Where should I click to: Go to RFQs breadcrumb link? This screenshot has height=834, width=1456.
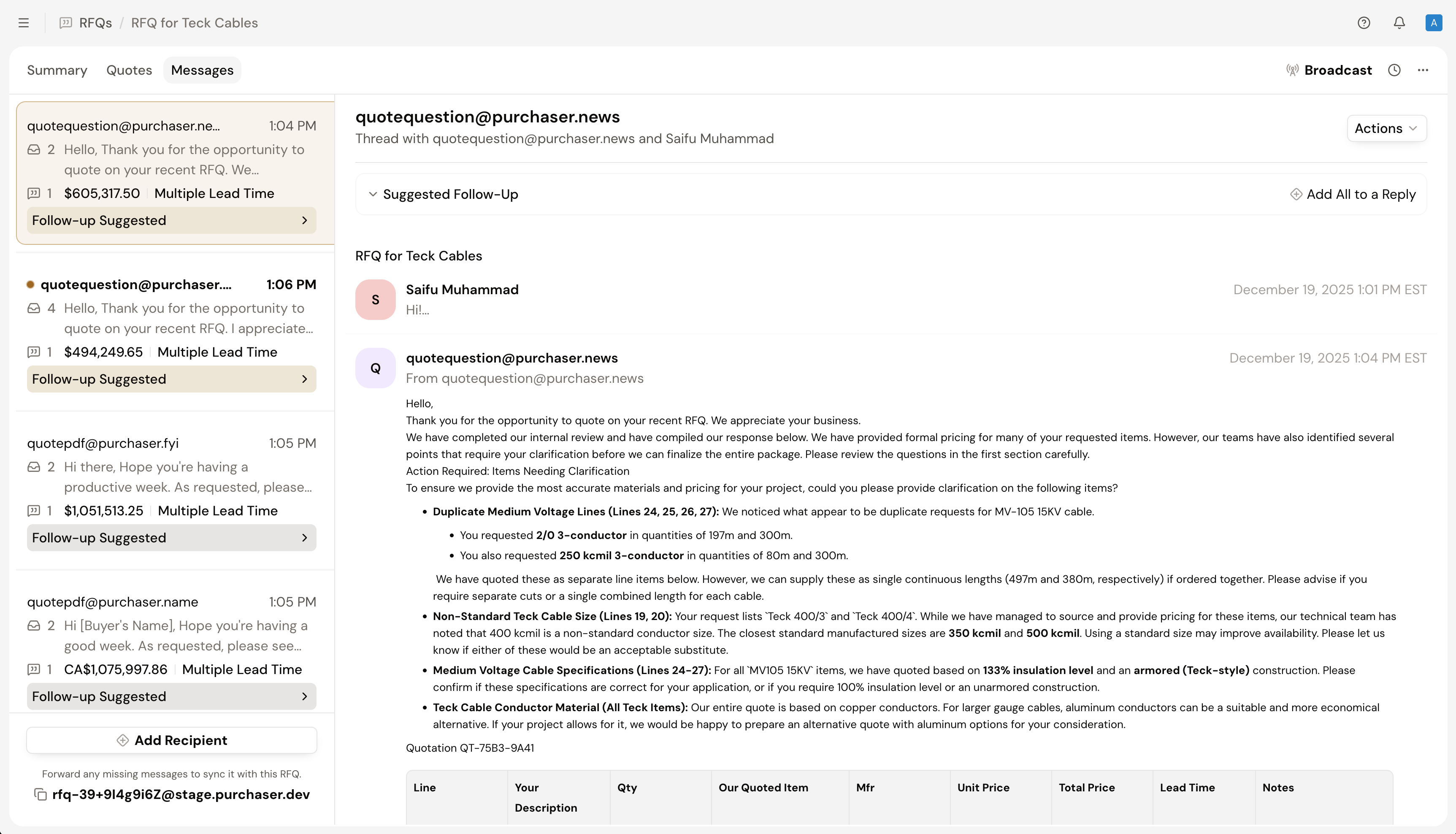(x=95, y=23)
